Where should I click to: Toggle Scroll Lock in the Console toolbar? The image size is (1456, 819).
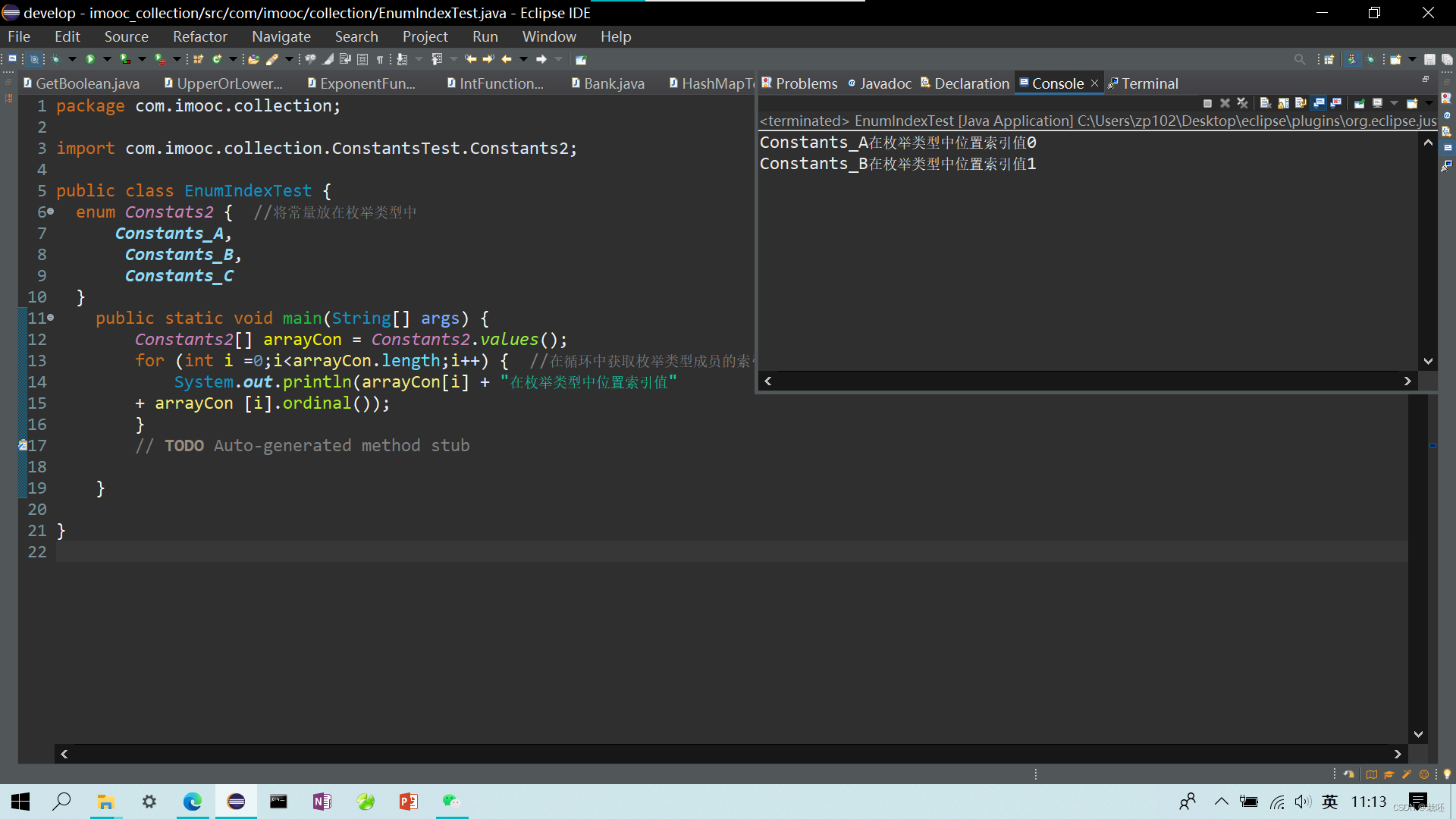pos(1283,103)
